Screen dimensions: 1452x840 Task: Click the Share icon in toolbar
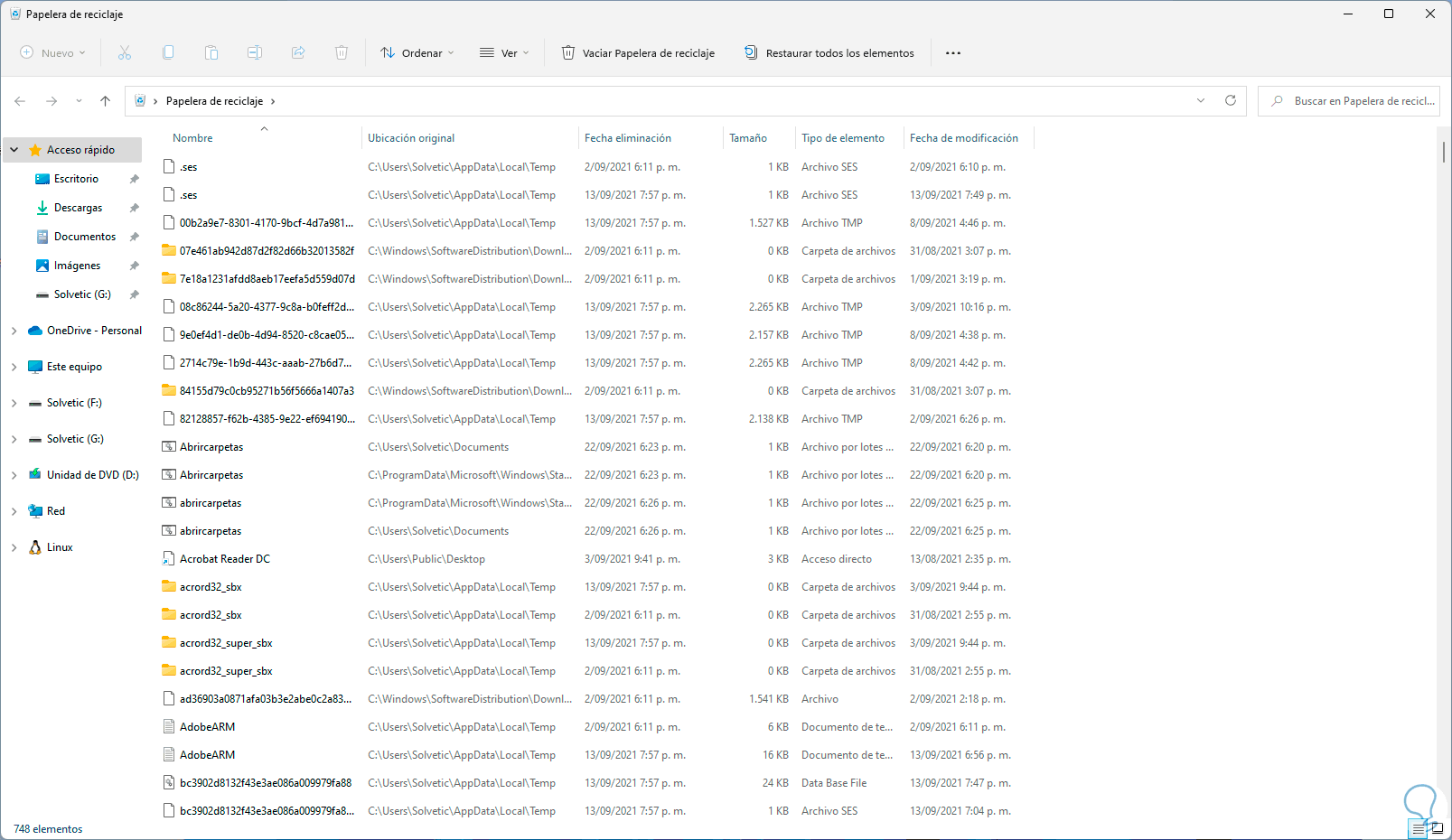pos(298,53)
